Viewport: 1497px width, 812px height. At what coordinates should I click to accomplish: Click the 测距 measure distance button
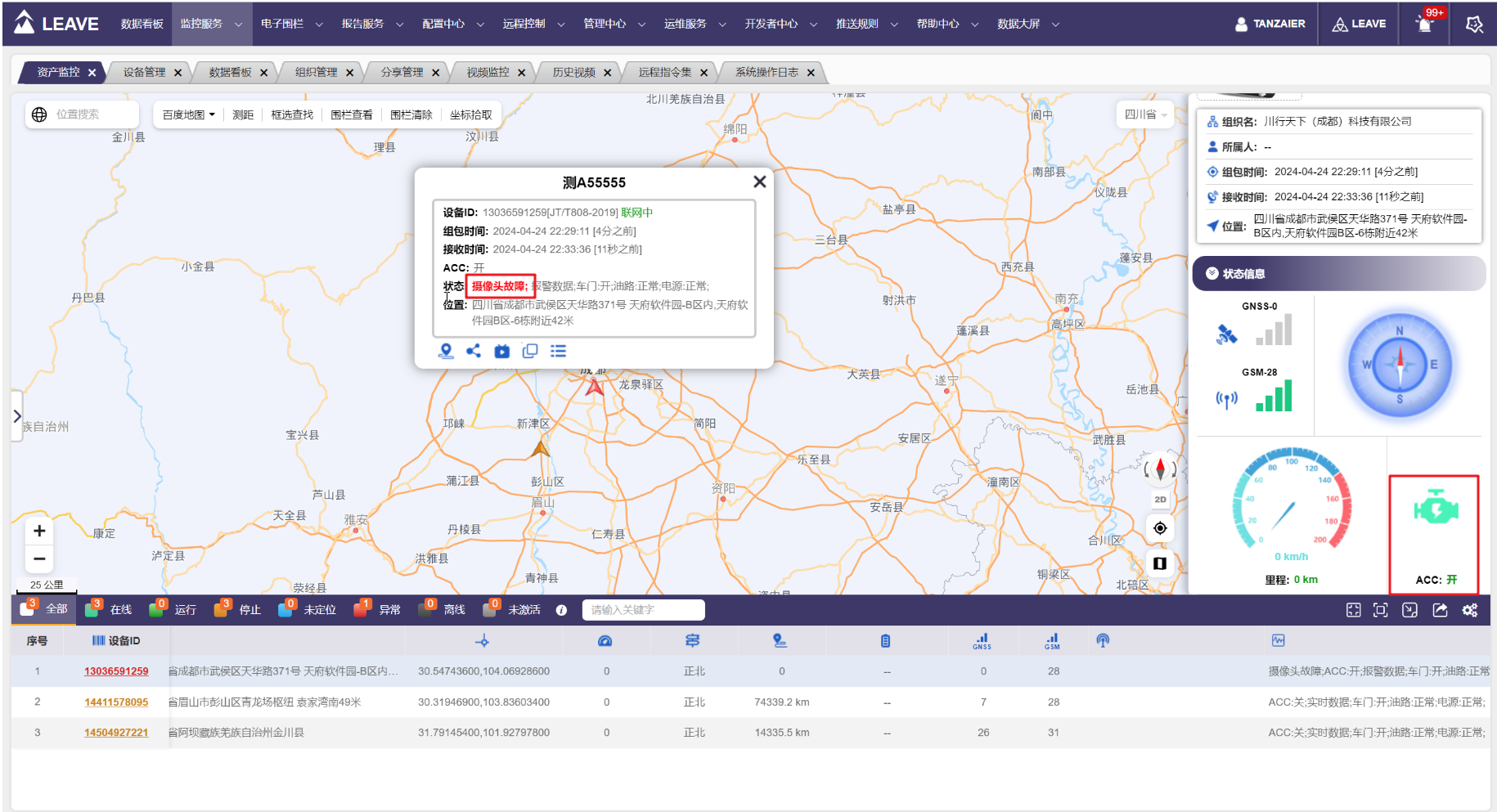point(243,114)
